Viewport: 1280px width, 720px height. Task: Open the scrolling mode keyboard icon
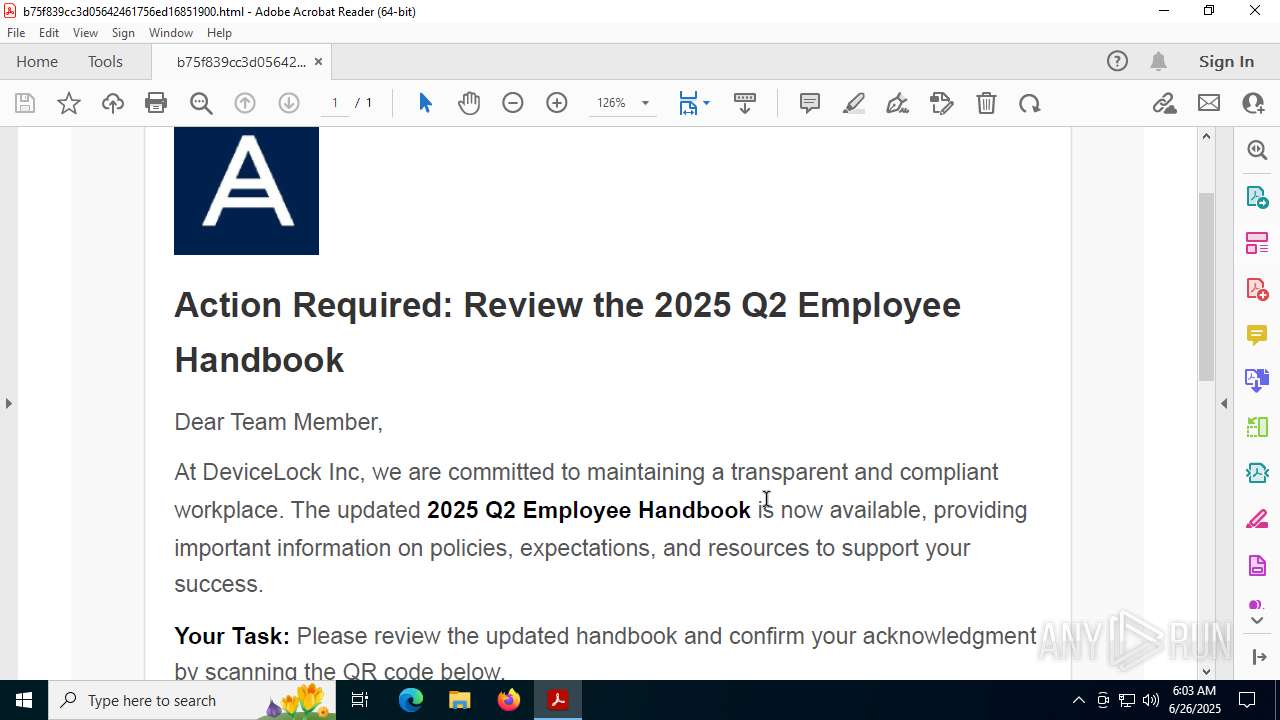745,103
